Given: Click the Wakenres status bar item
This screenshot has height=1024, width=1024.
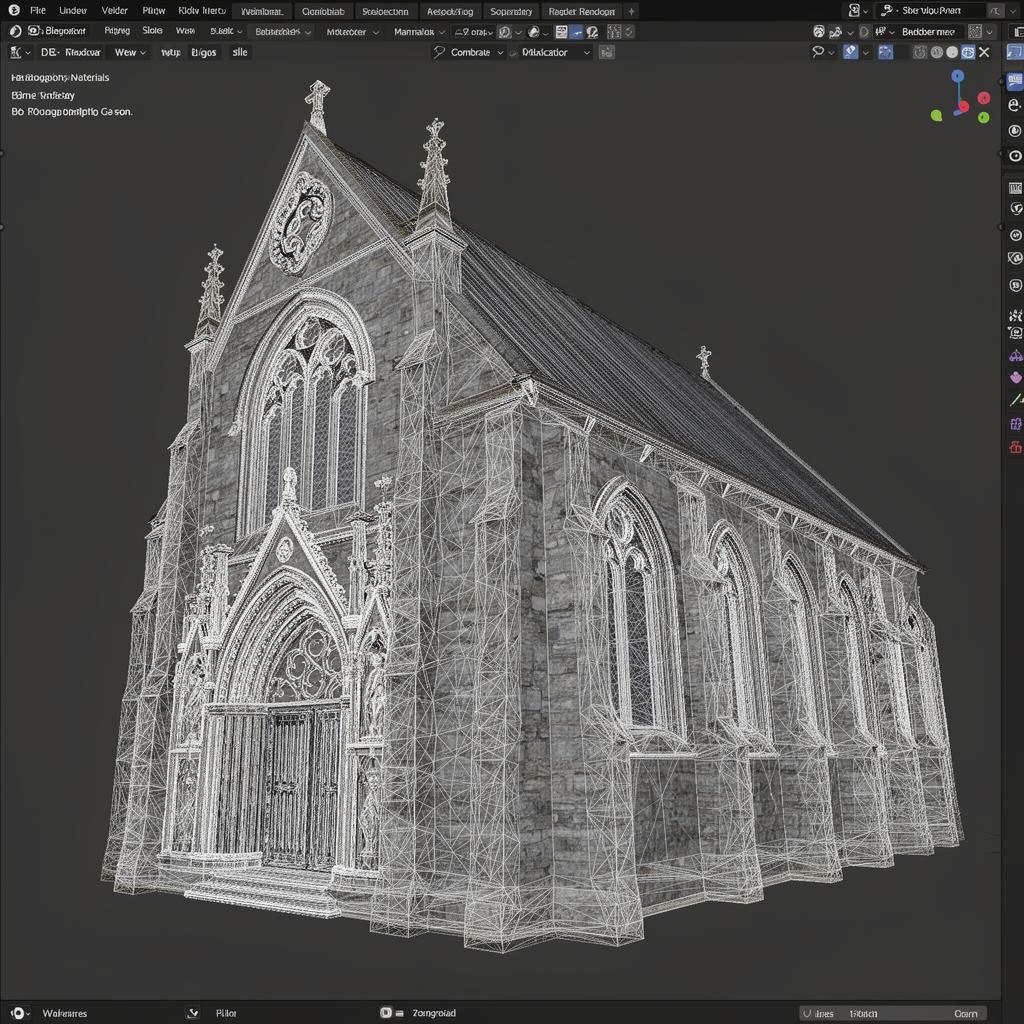Looking at the screenshot, I should [x=65, y=1013].
